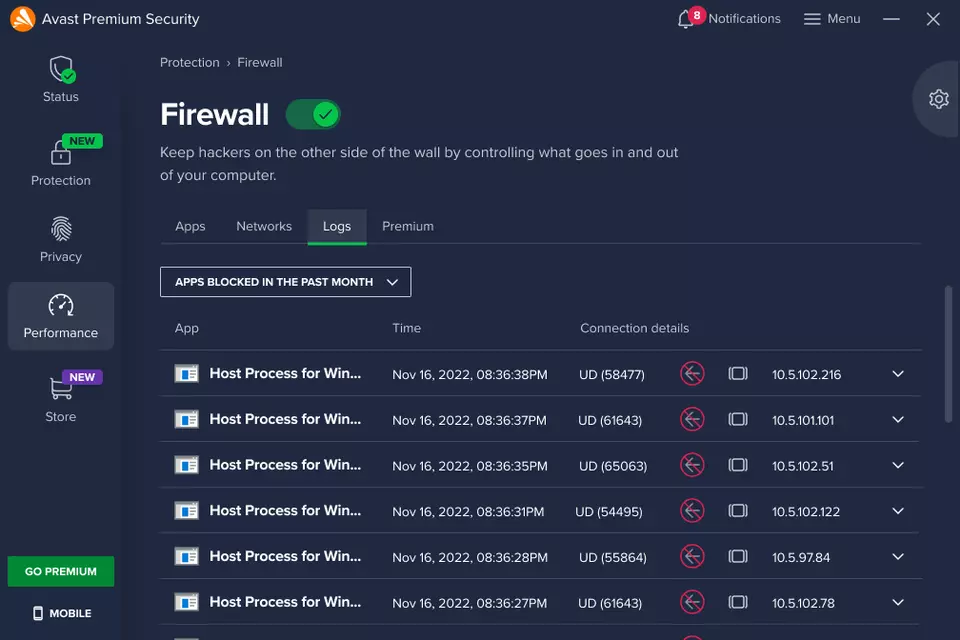Viewport: 960px width, 640px height.
Task: Click device icon next to 10.5.97.84
Action: coord(738,557)
